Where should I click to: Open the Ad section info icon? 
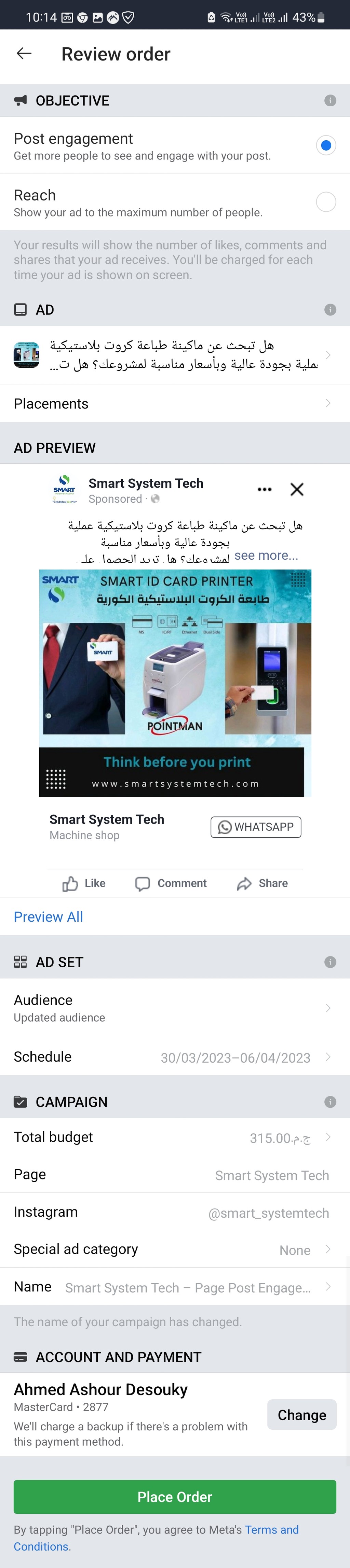click(330, 310)
